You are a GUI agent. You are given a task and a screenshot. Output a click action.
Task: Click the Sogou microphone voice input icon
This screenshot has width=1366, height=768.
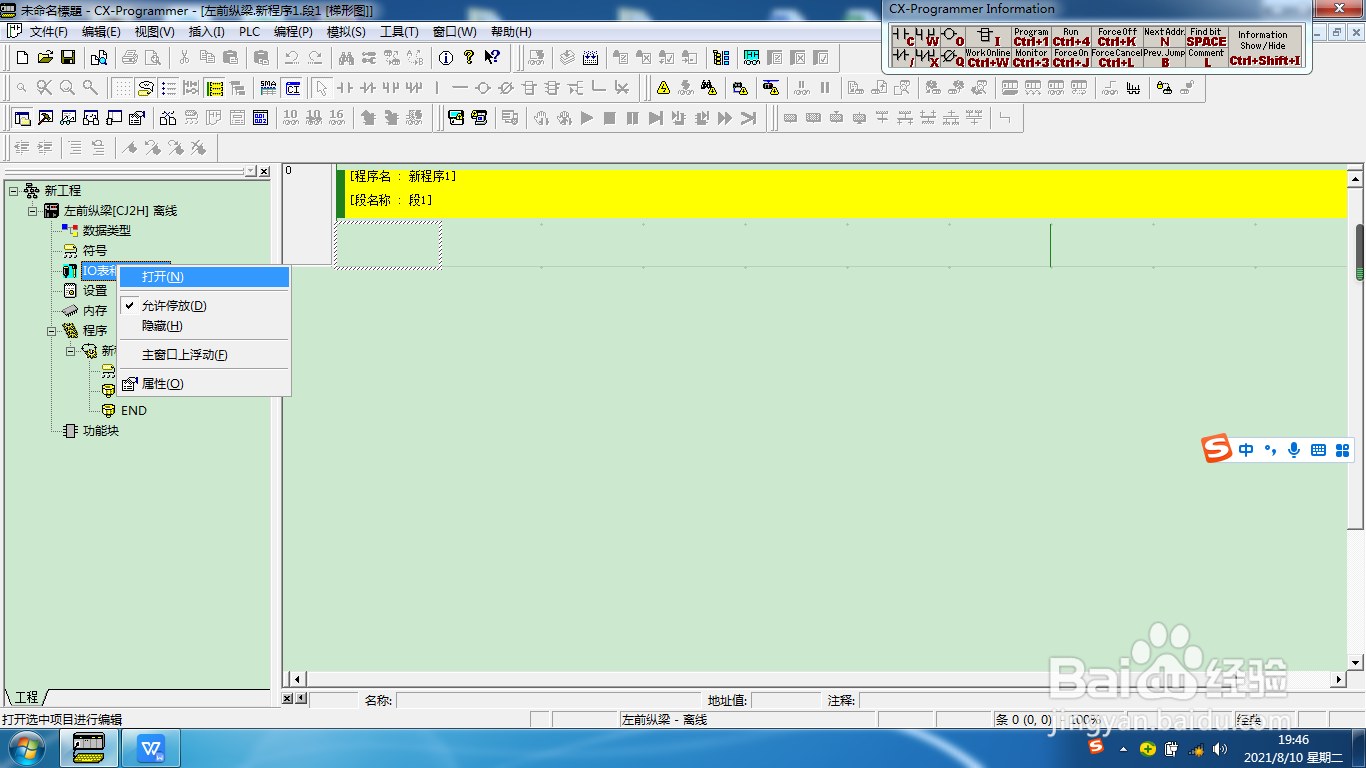1294,450
